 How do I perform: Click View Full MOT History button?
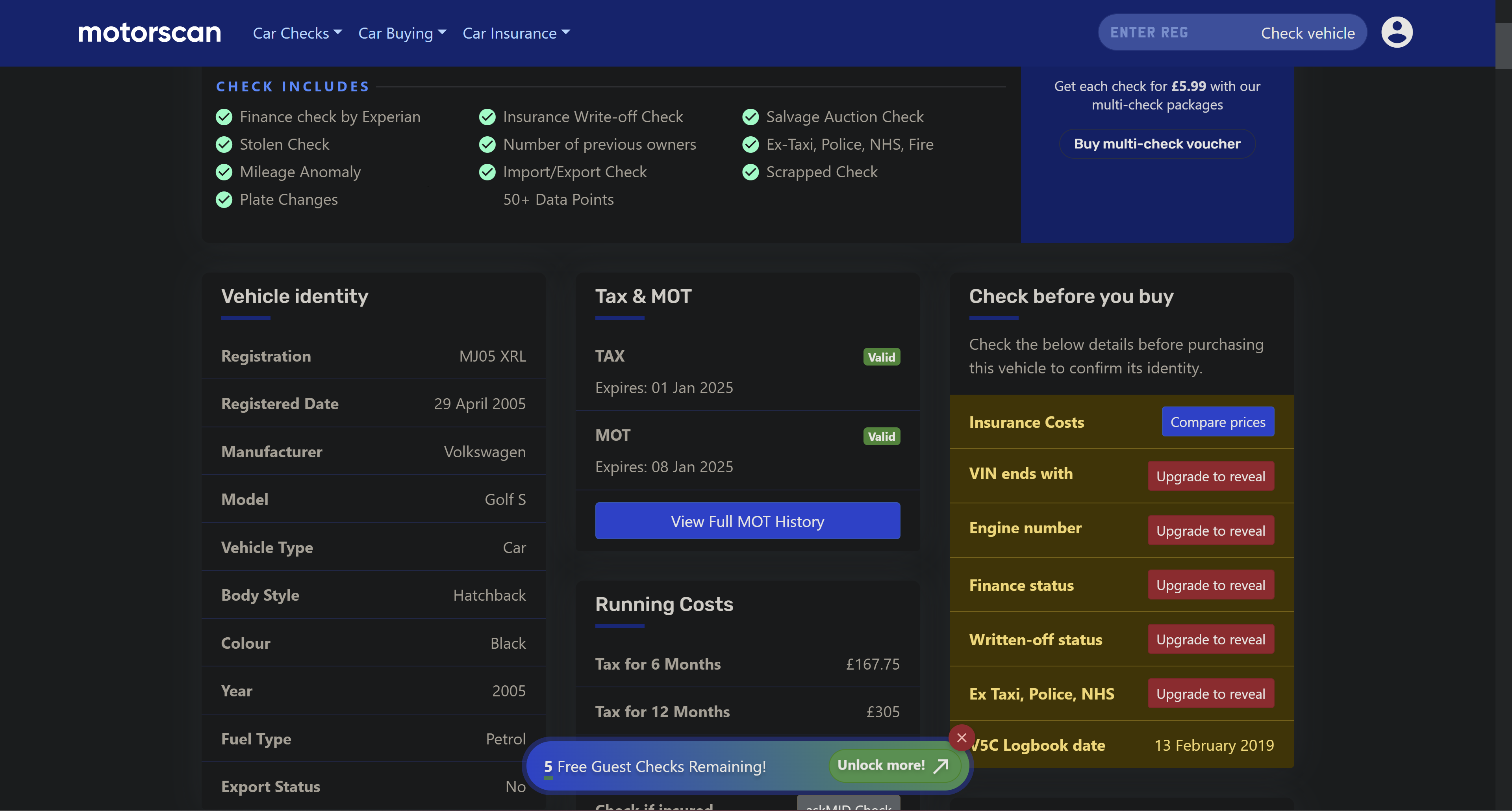pyautogui.click(x=747, y=521)
